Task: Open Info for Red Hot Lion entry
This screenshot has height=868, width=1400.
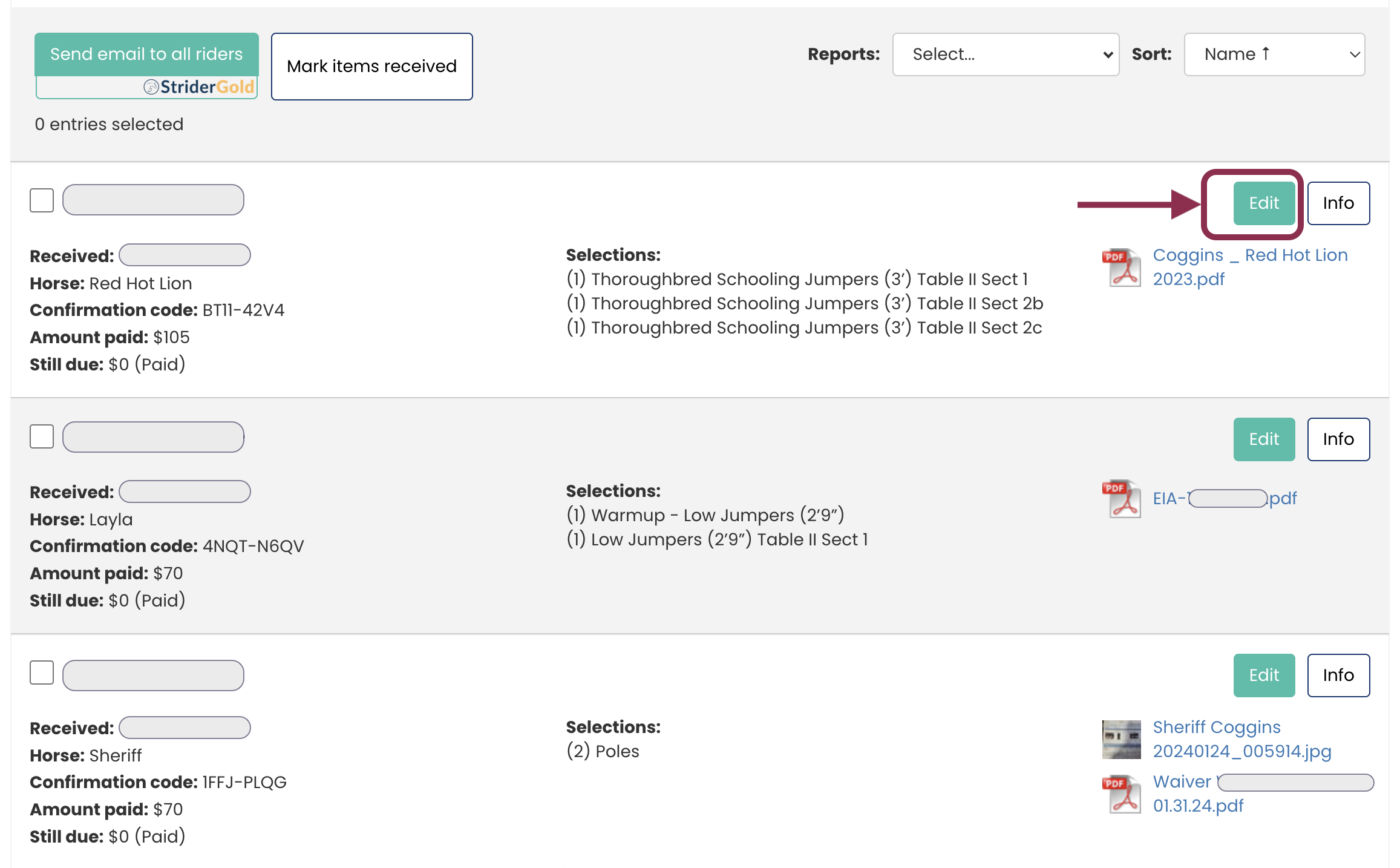Action: [1338, 203]
